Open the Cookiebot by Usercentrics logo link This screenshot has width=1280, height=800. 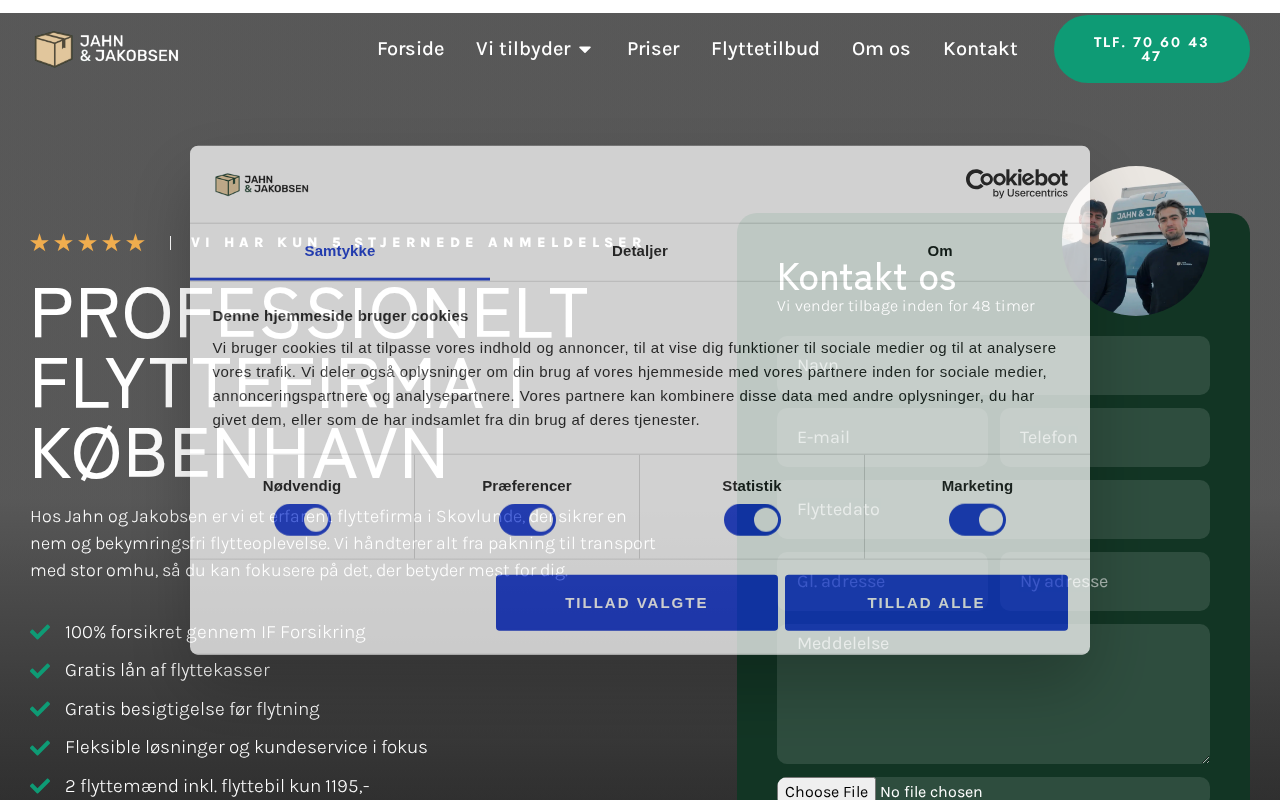point(1016,184)
